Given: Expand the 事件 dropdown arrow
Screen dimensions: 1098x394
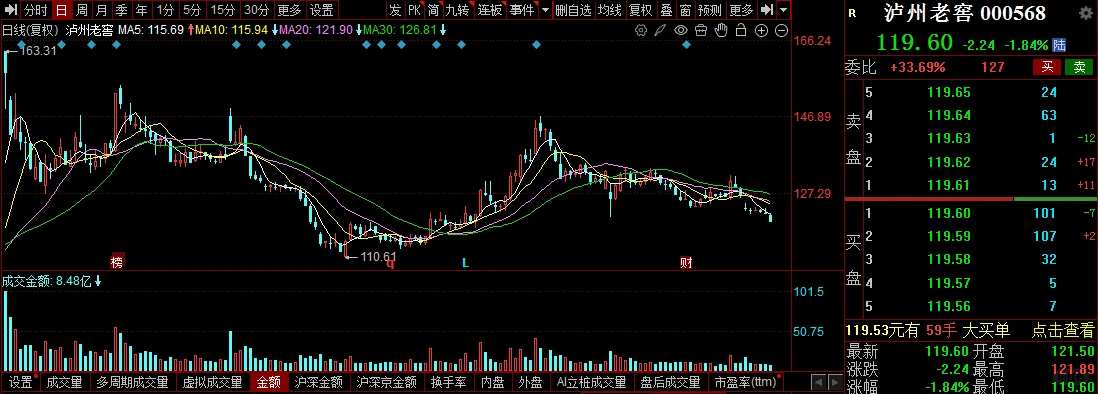Looking at the screenshot, I should coord(545,10).
